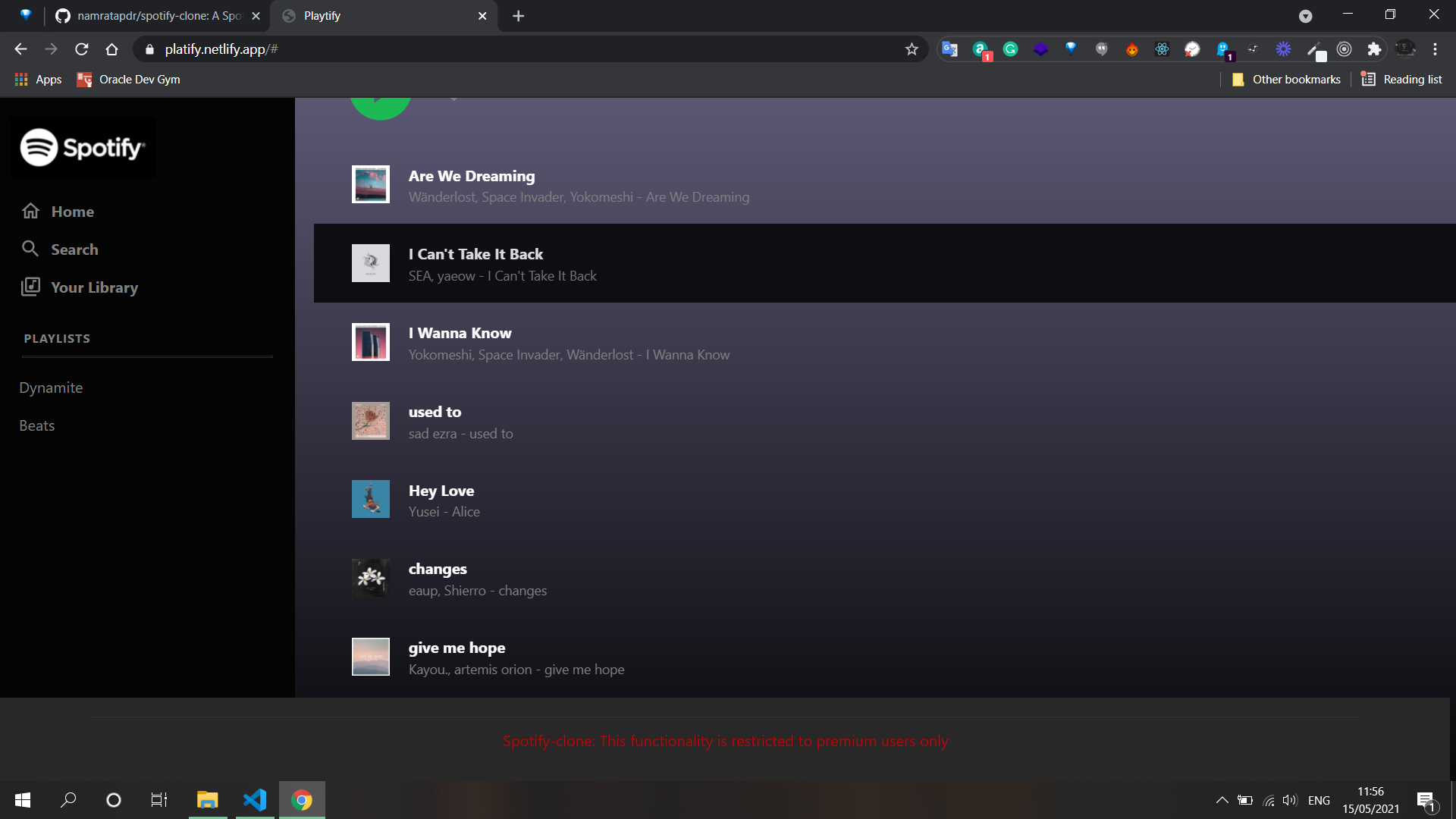Viewport: 1456px width, 819px height.
Task: Open the Beats playlist
Action: (37, 425)
